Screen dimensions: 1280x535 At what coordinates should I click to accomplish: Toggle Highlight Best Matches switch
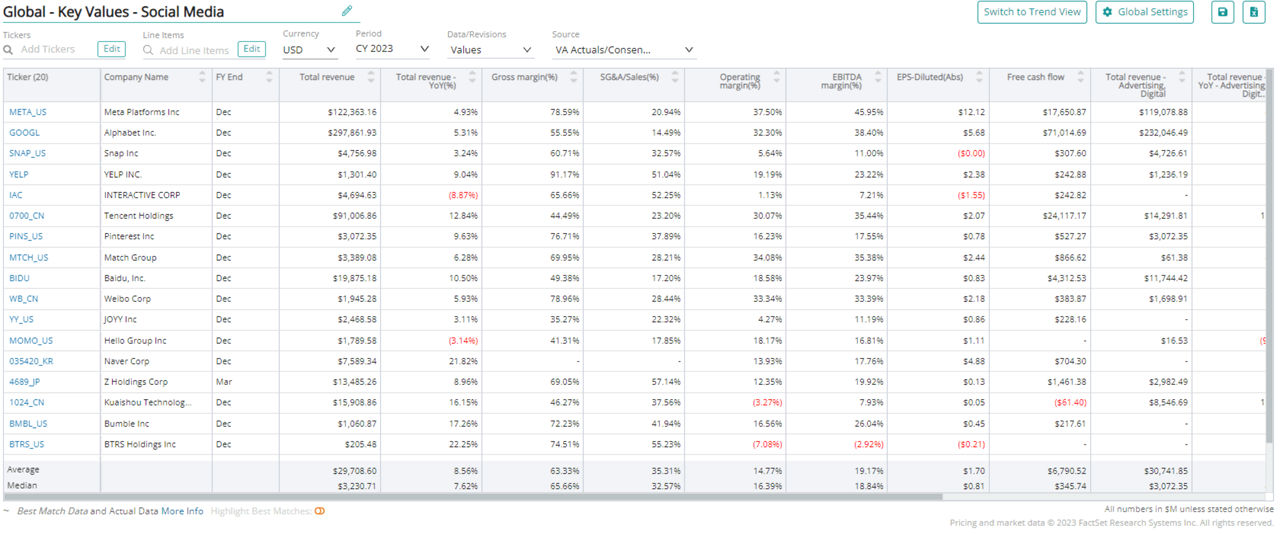point(320,511)
